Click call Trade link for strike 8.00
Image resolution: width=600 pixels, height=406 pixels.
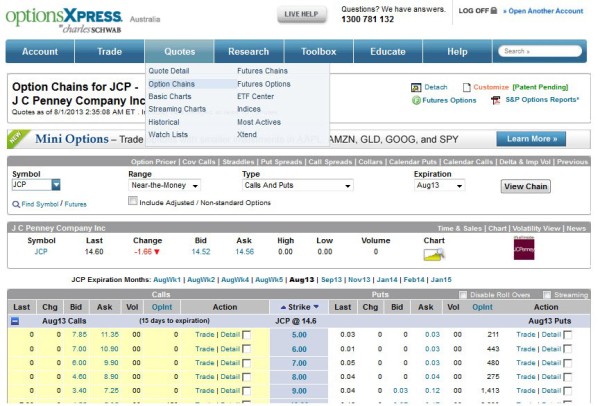(x=205, y=377)
